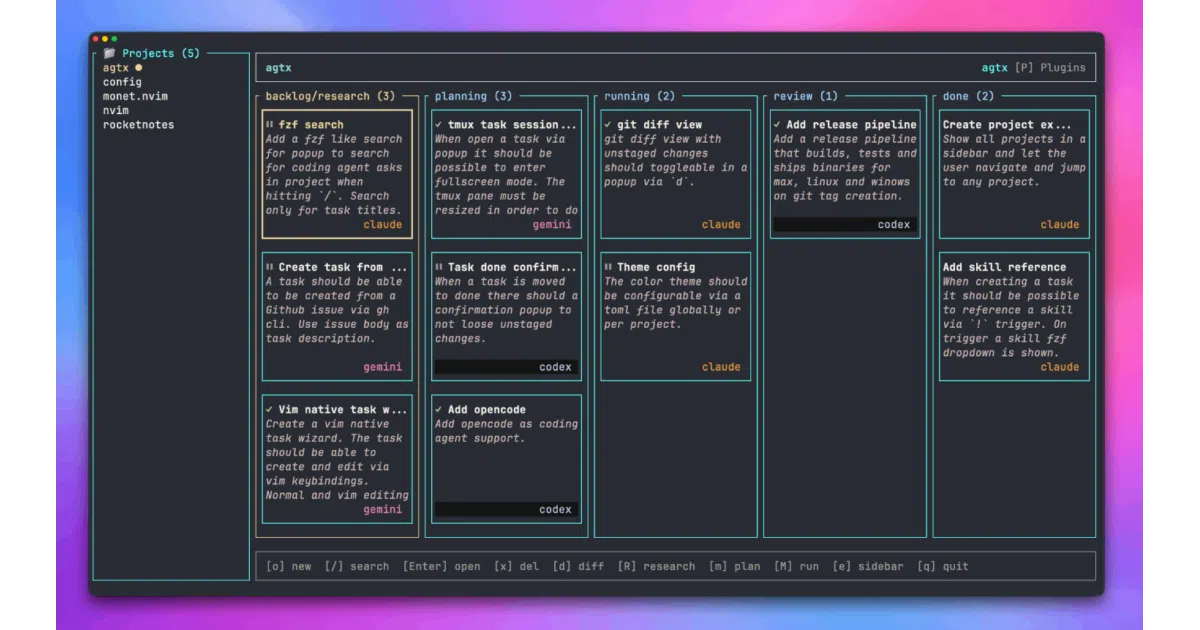Click the [/] search shortcut
Viewport: 1200px width, 630px height.
point(356,566)
